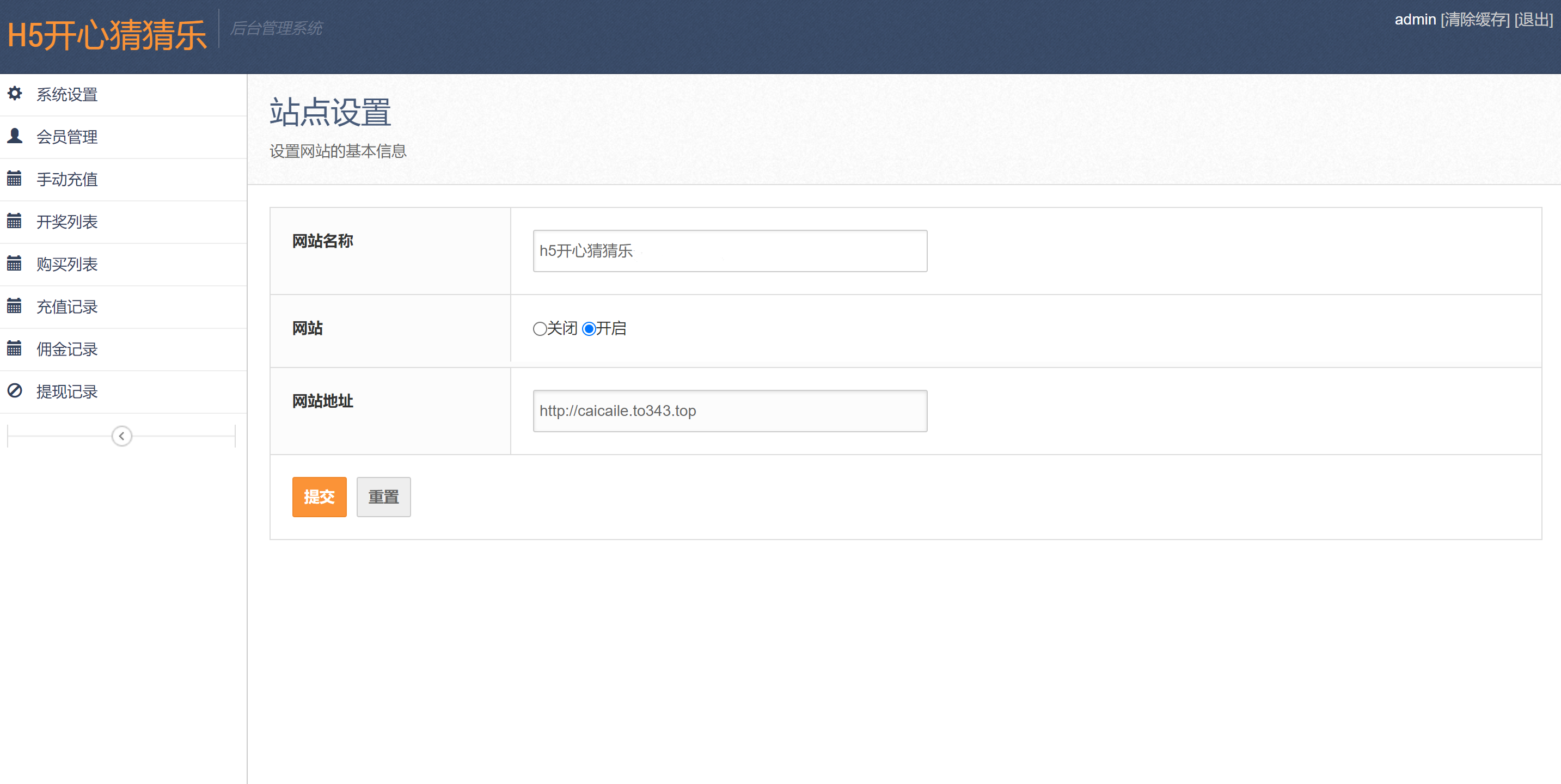Click the calendar icon beside 充值记录
The width and height of the screenshot is (1561, 784).
pyautogui.click(x=15, y=305)
